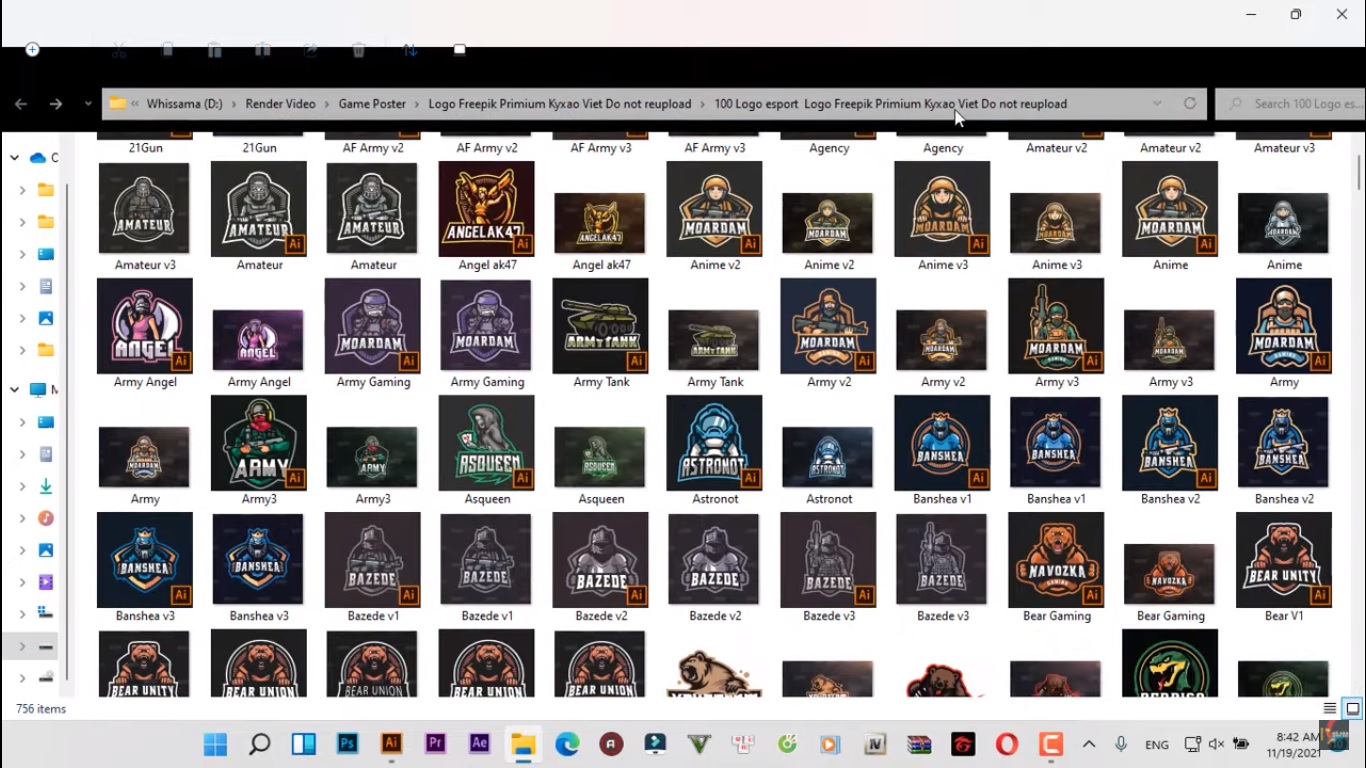Open recent locations dropdown arrow
The height and width of the screenshot is (768, 1366).
click(88, 104)
